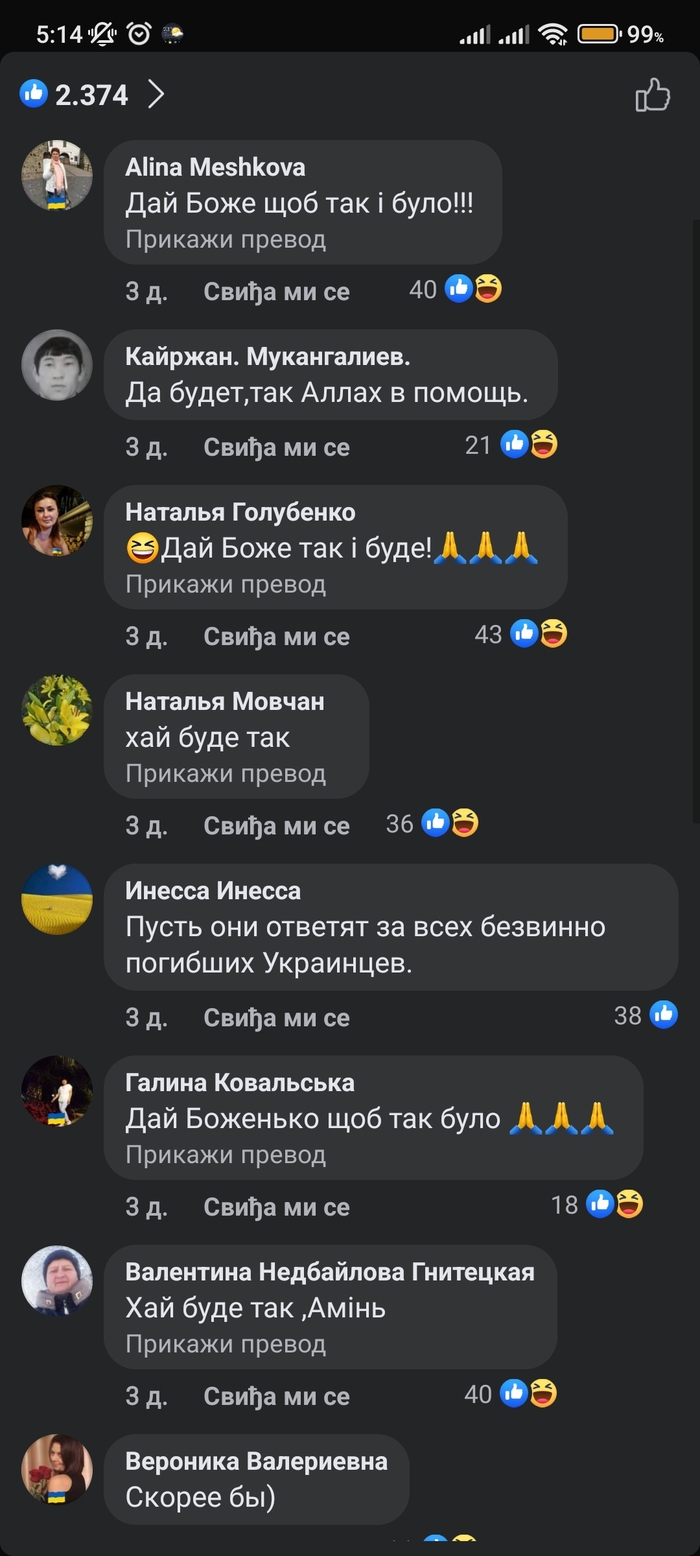Image resolution: width=700 pixels, height=1556 pixels.
Task: Open the Инесса Инесса profile name
Action: (x=213, y=890)
